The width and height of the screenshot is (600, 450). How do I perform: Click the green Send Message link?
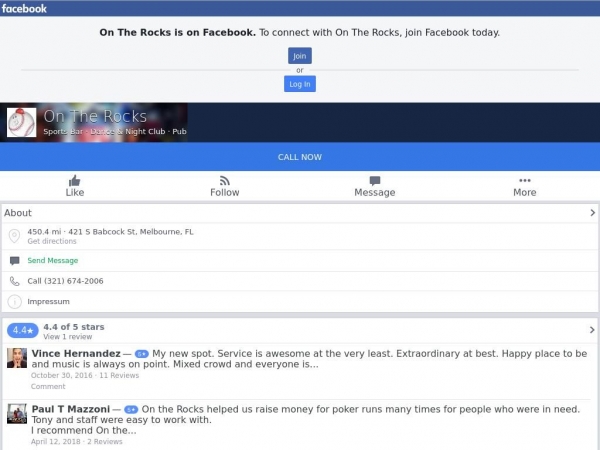click(x=52, y=261)
